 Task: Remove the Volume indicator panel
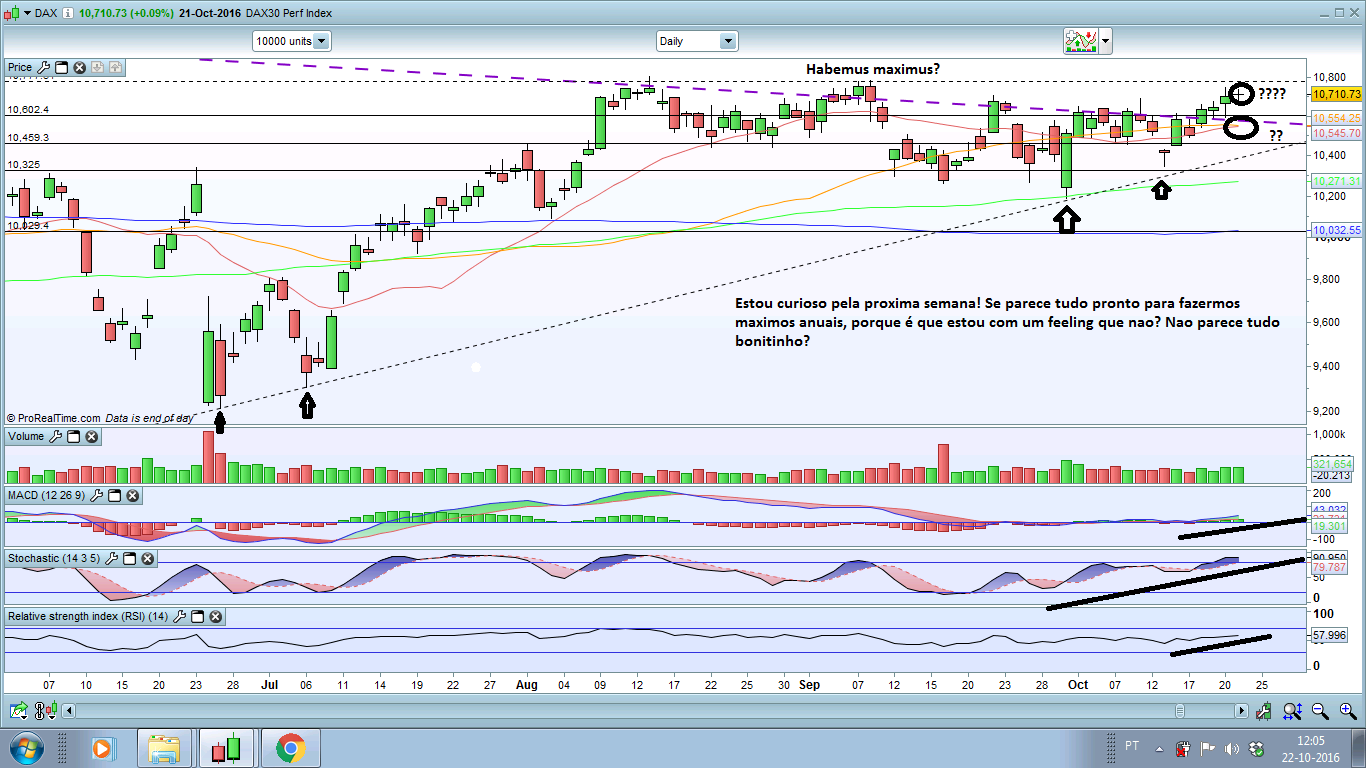tap(91, 437)
